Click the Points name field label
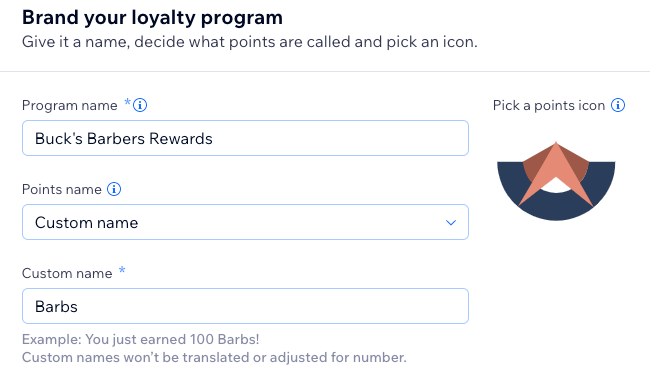The width and height of the screenshot is (650, 377). (62, 189)
